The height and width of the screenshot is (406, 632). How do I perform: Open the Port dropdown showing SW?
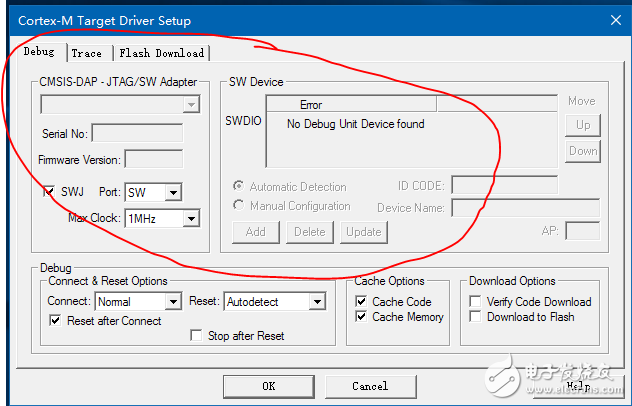(x=153, y=192)
